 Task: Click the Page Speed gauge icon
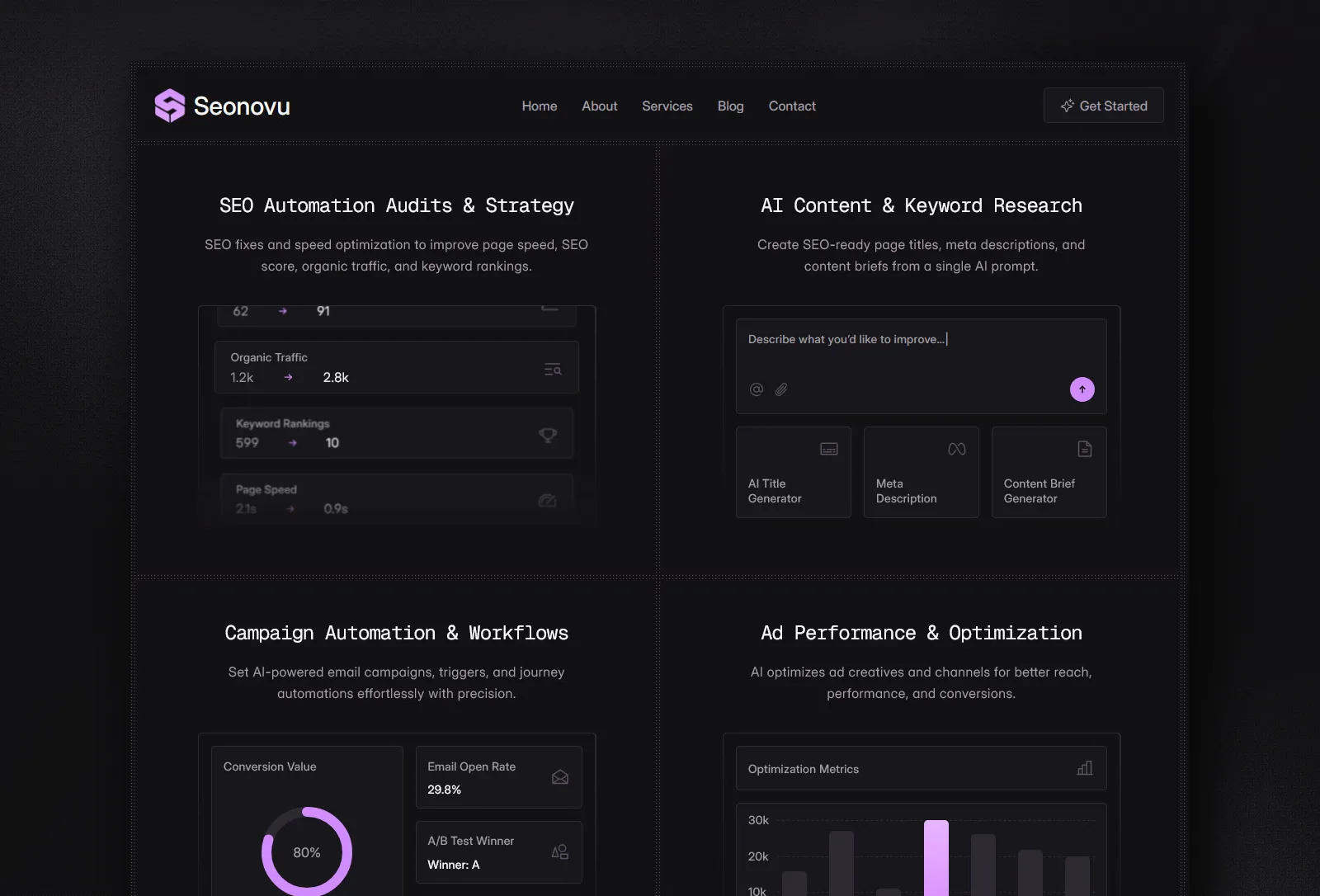tap(547, 500)
